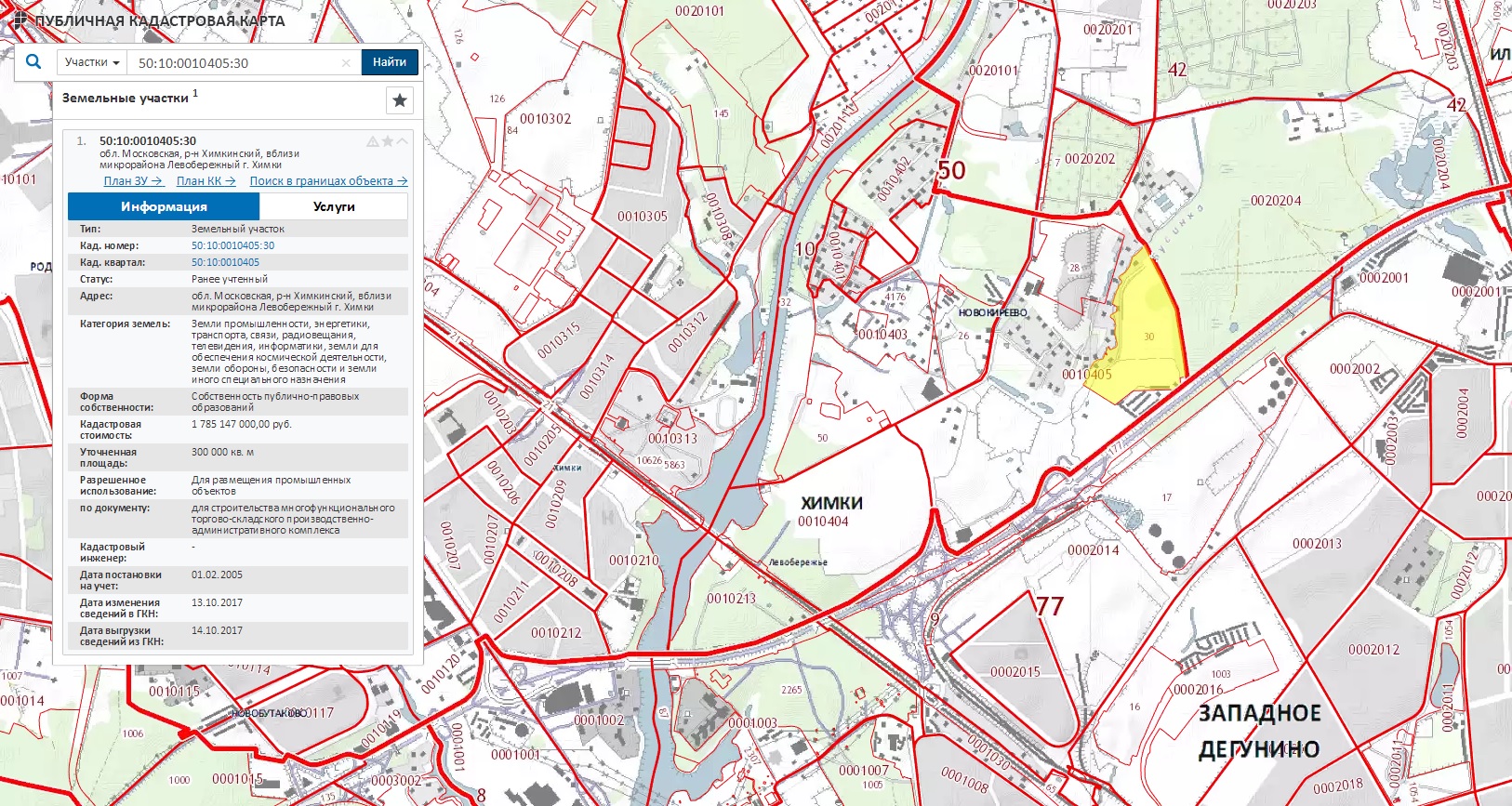Collapse the parcel result card
Screen dimensions: 1512x806
[403, 141]
